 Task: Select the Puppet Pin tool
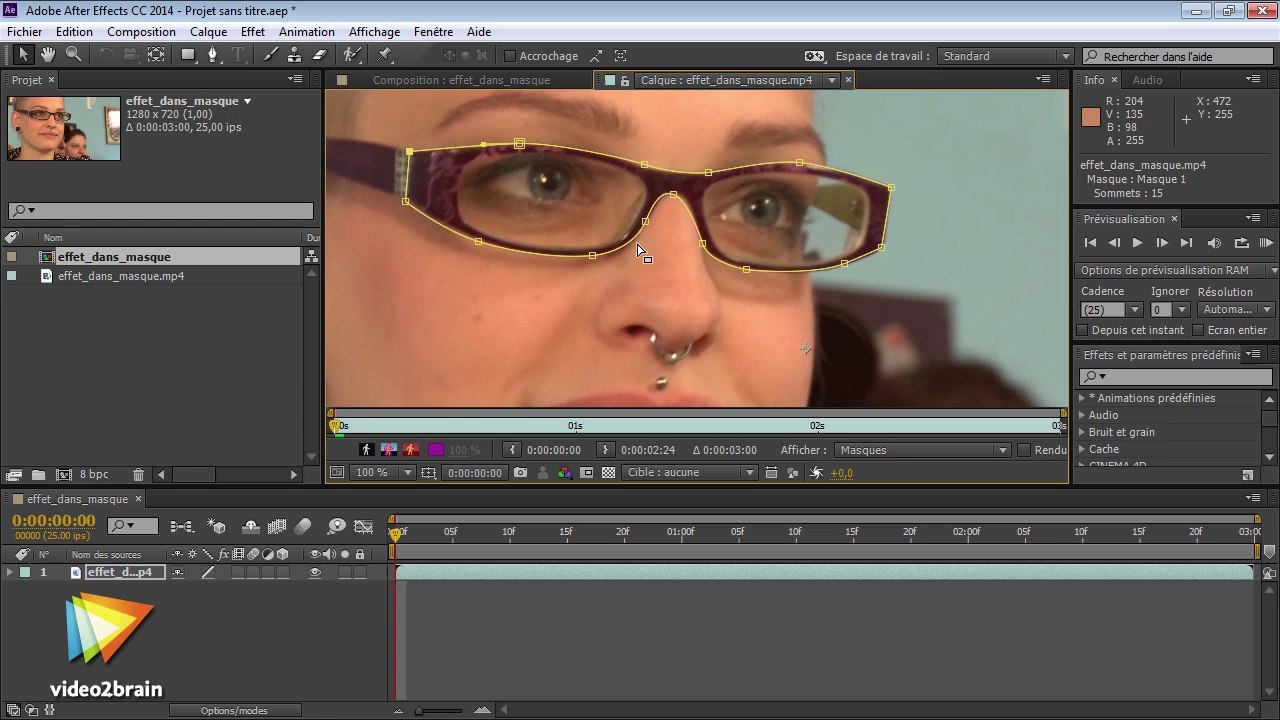click(384, 55)
